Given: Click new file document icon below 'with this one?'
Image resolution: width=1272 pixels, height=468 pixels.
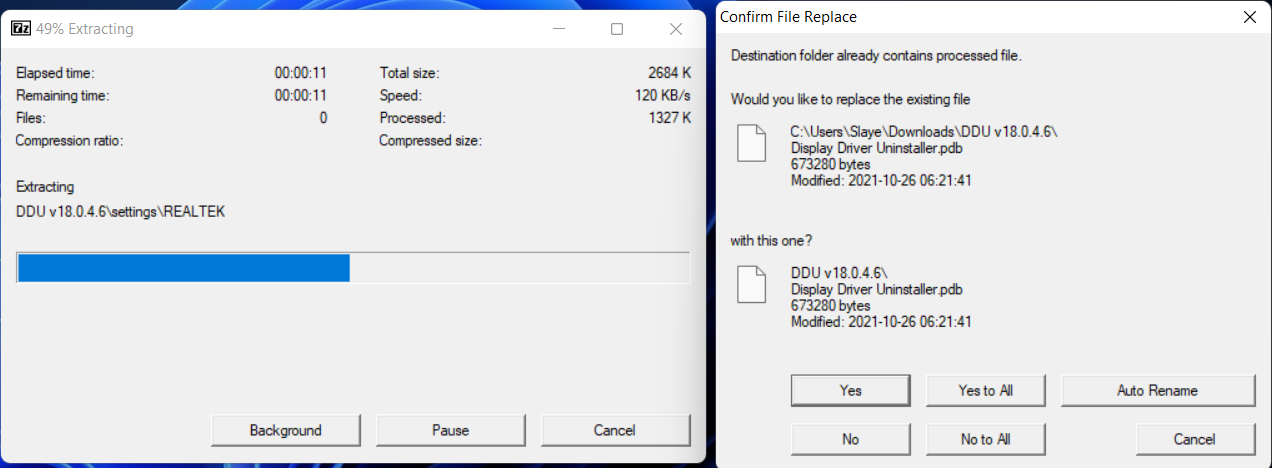Looking at the screenshot, I should point(751,284).
